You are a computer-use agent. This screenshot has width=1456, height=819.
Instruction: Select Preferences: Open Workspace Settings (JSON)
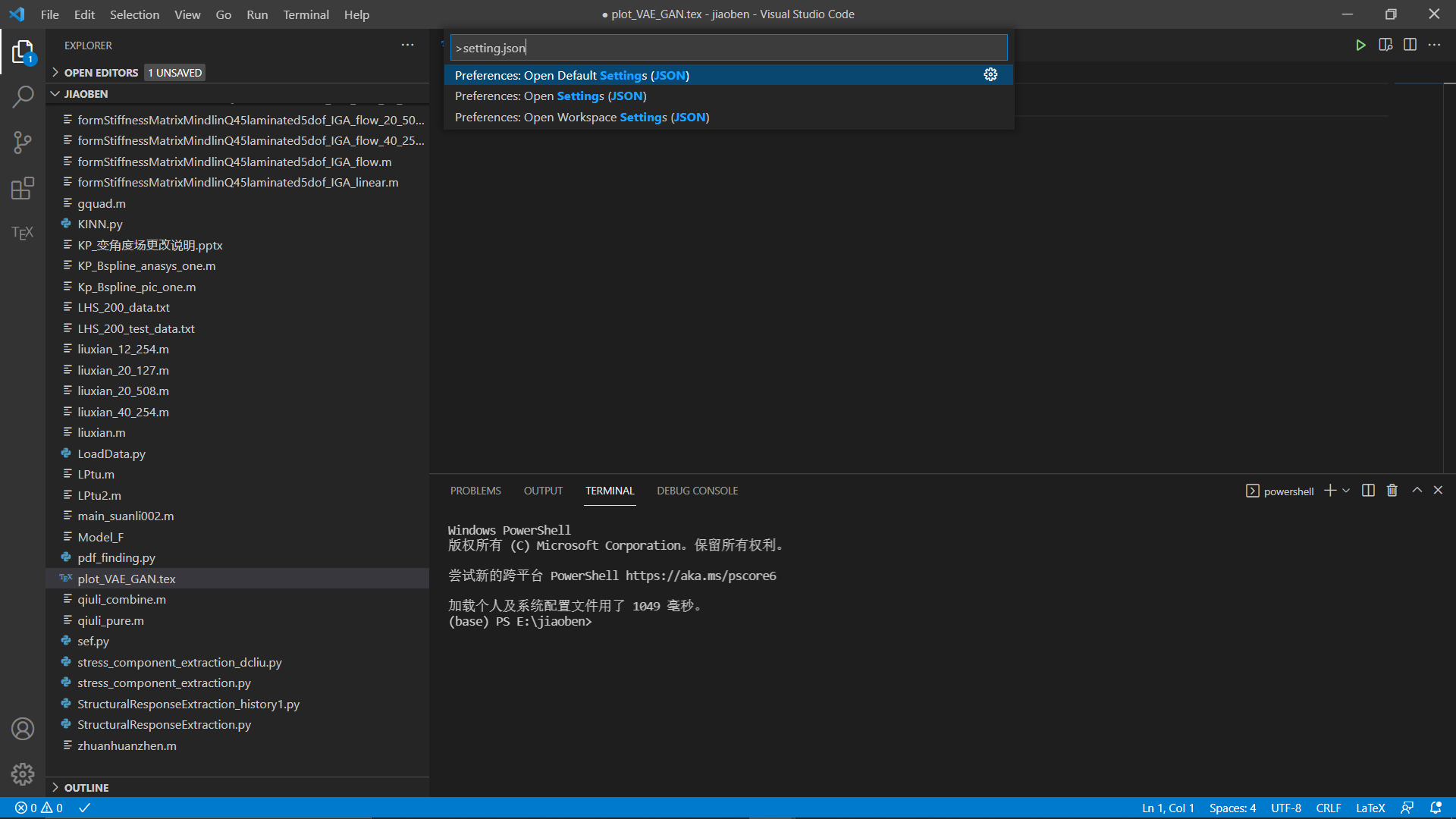728,118
